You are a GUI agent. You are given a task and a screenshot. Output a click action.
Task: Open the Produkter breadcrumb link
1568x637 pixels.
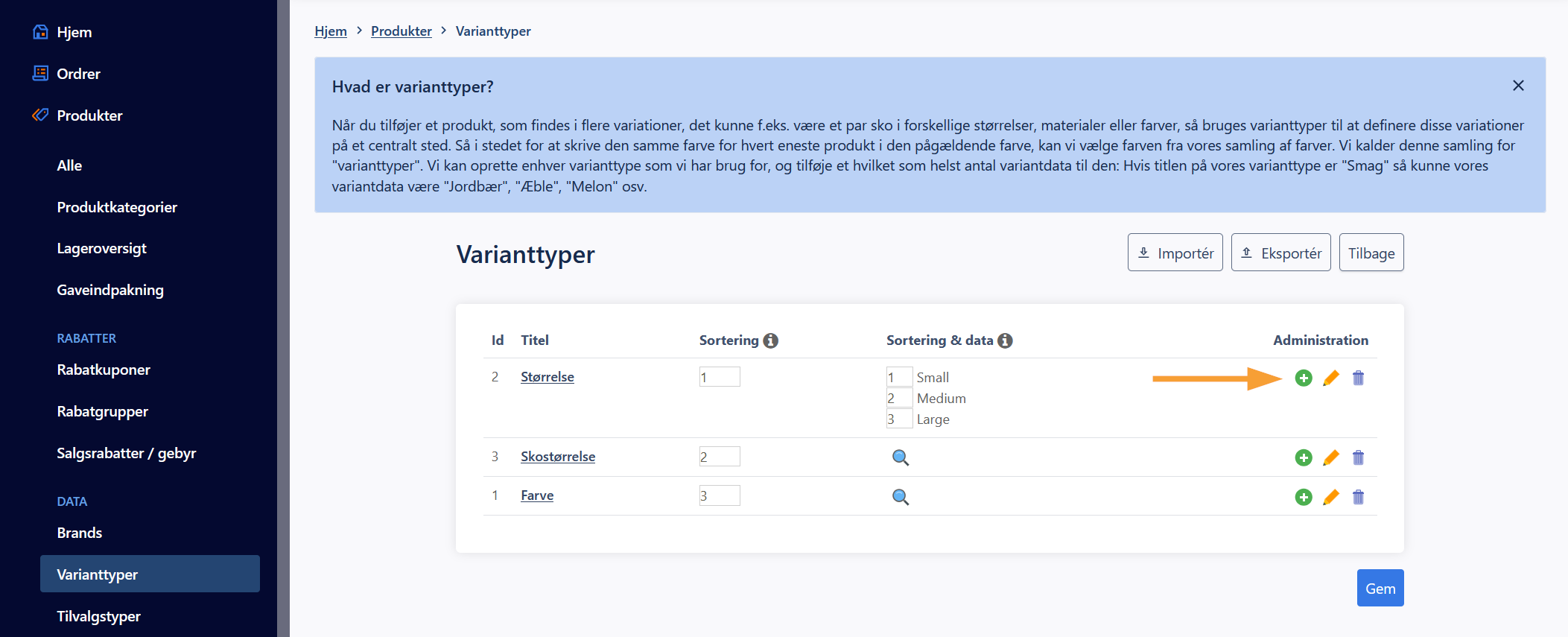tap(401, 31)
